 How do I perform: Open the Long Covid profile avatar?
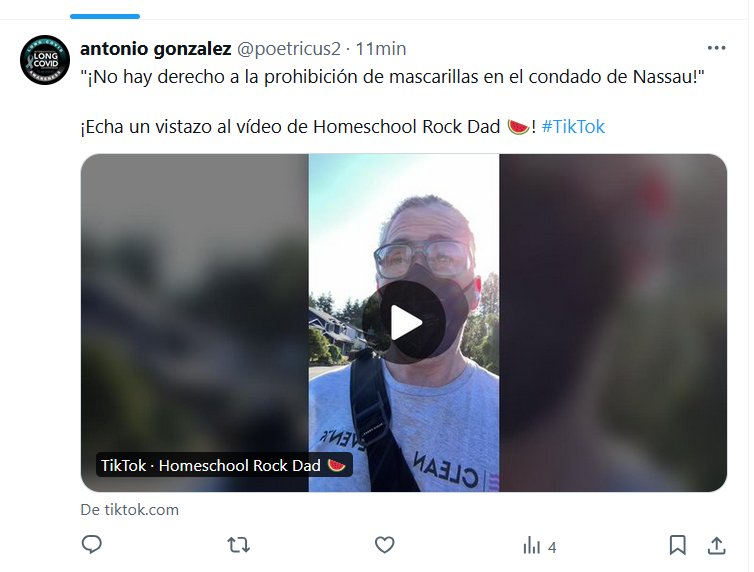coord(45,60)
